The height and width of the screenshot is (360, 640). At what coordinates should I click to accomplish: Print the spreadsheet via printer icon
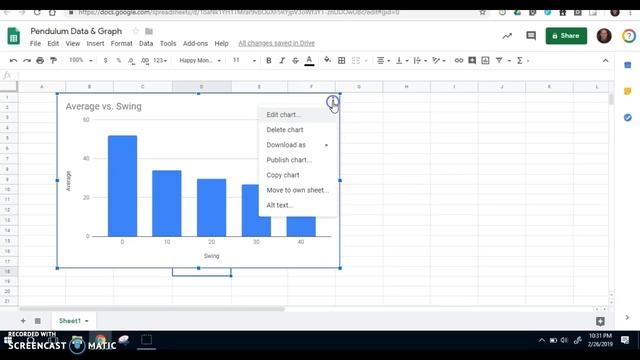tap(40, 60)
